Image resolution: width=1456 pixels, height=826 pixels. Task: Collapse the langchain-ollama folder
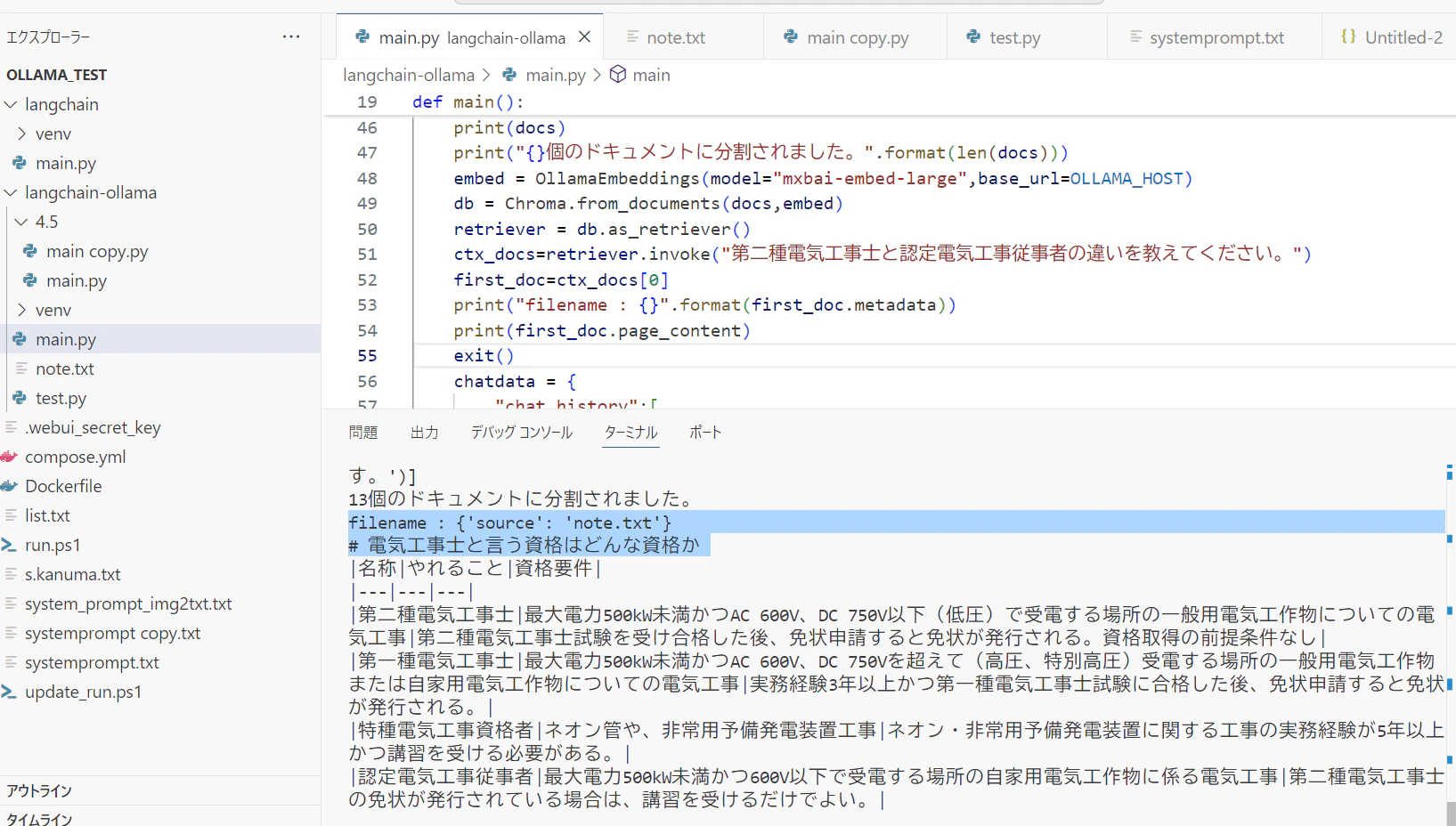pyautogui.click(x=11, y=192)
